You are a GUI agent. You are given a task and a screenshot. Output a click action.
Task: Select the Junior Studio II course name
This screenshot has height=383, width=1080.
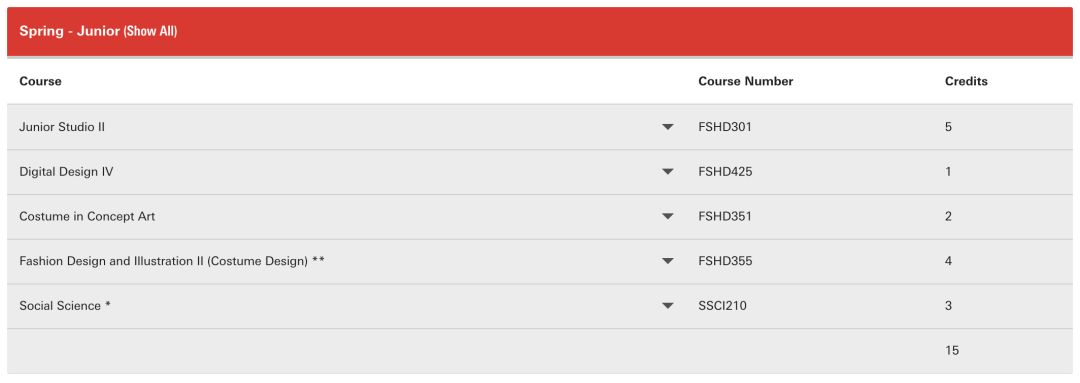62,127
